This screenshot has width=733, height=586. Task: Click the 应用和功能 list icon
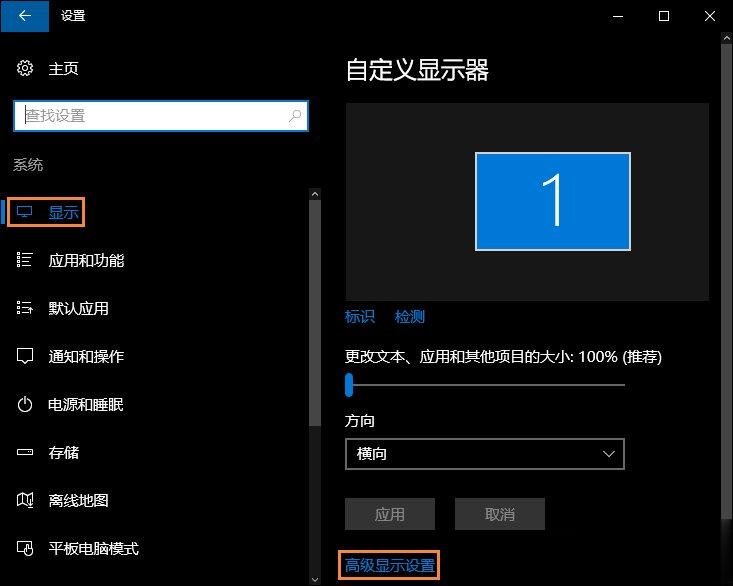(x=24, y=260)
